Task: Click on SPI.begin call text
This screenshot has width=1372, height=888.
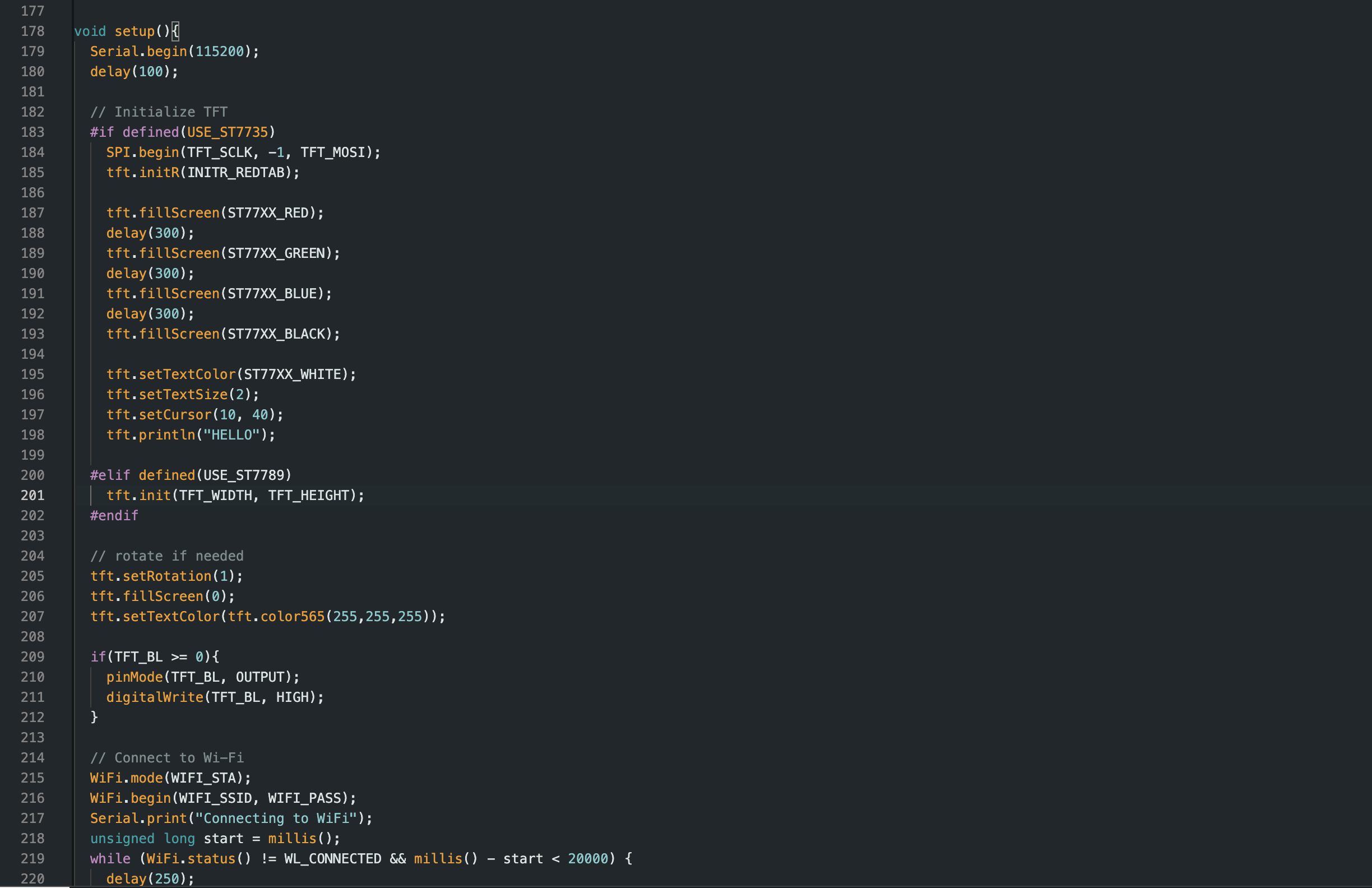Action: (x=142, y=152)
